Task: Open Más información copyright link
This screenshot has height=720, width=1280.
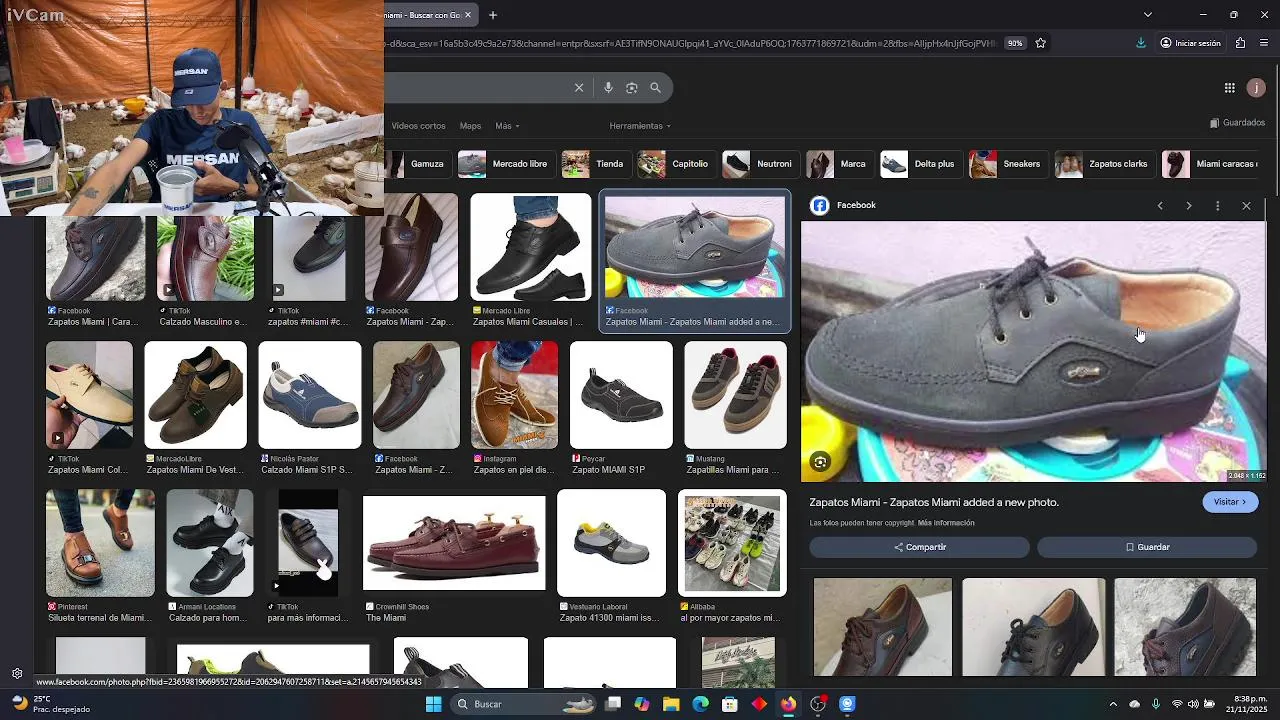Action: (946, 523)
